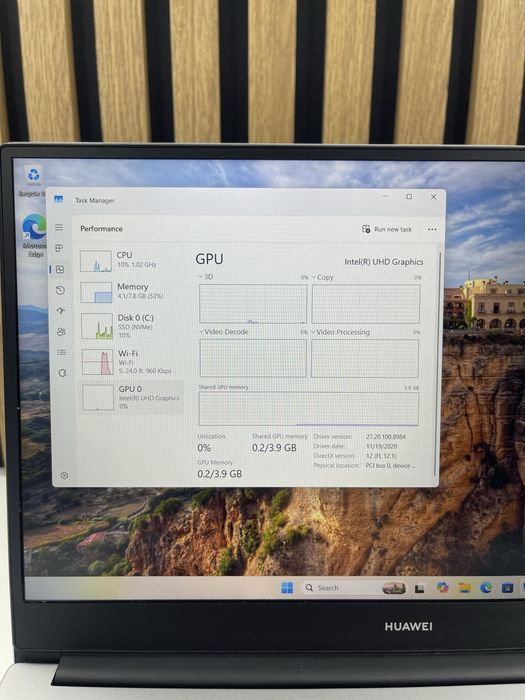Viewport: 525px width, 700px height.
Task: Open the Video Decode engine dropdown
Action: pos(224,332)
